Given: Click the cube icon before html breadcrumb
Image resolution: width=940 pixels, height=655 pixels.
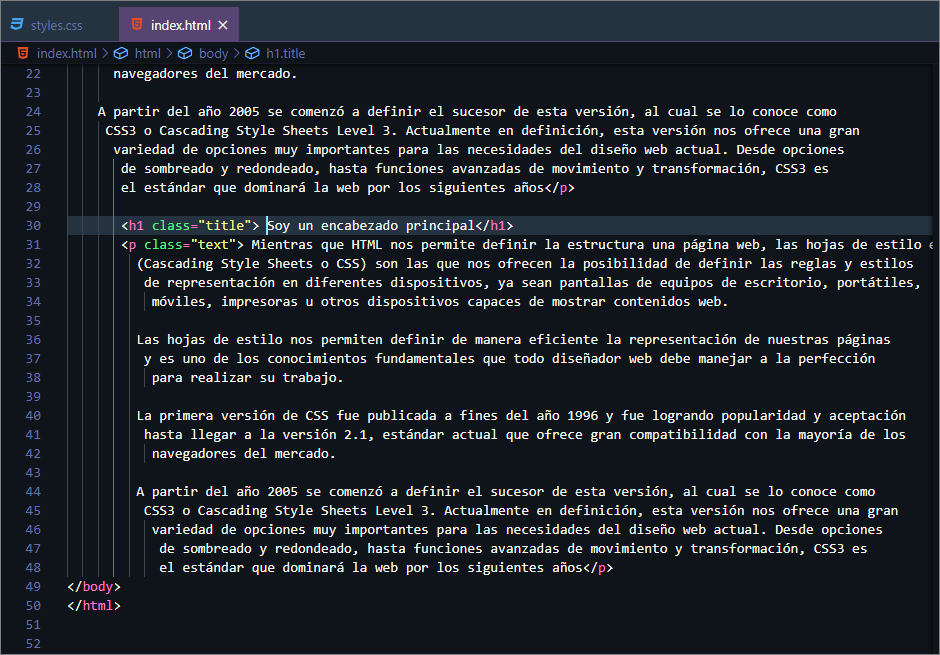Looking at the screenshot, I should point(121,53).
